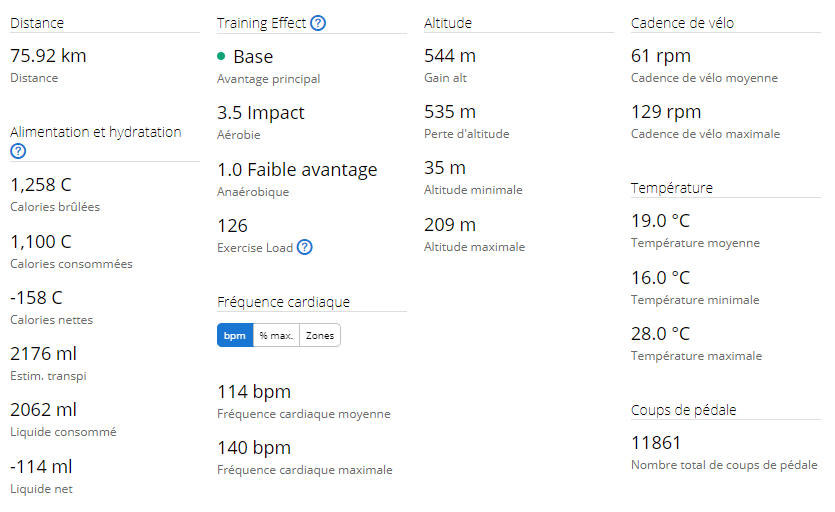
Task: Click the Alimentation et hydratation heading
Action: coord(95,132)
